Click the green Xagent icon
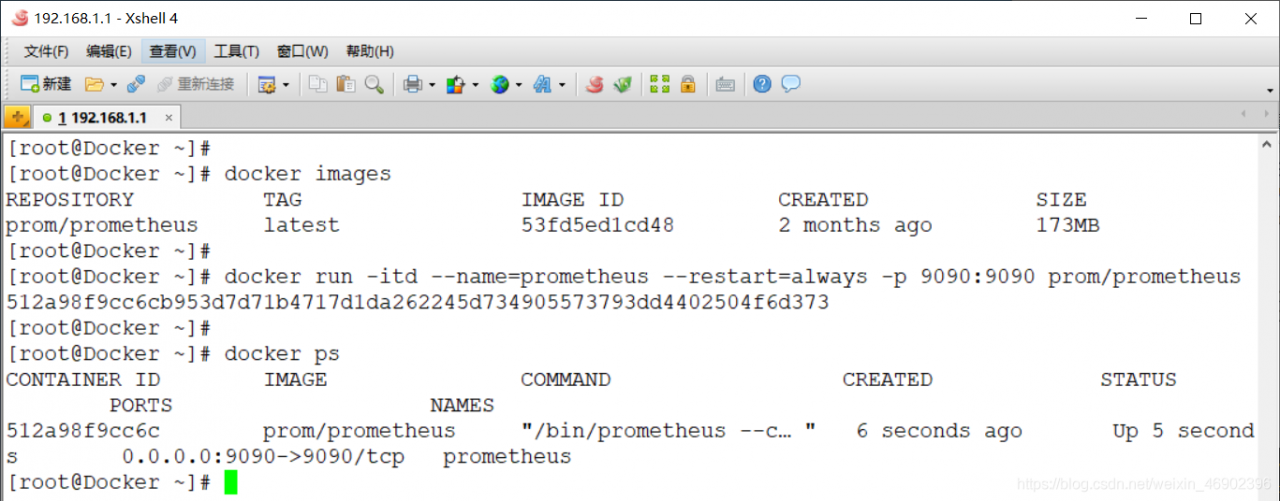Screen dimensions: 1280x501 (622, 84)
